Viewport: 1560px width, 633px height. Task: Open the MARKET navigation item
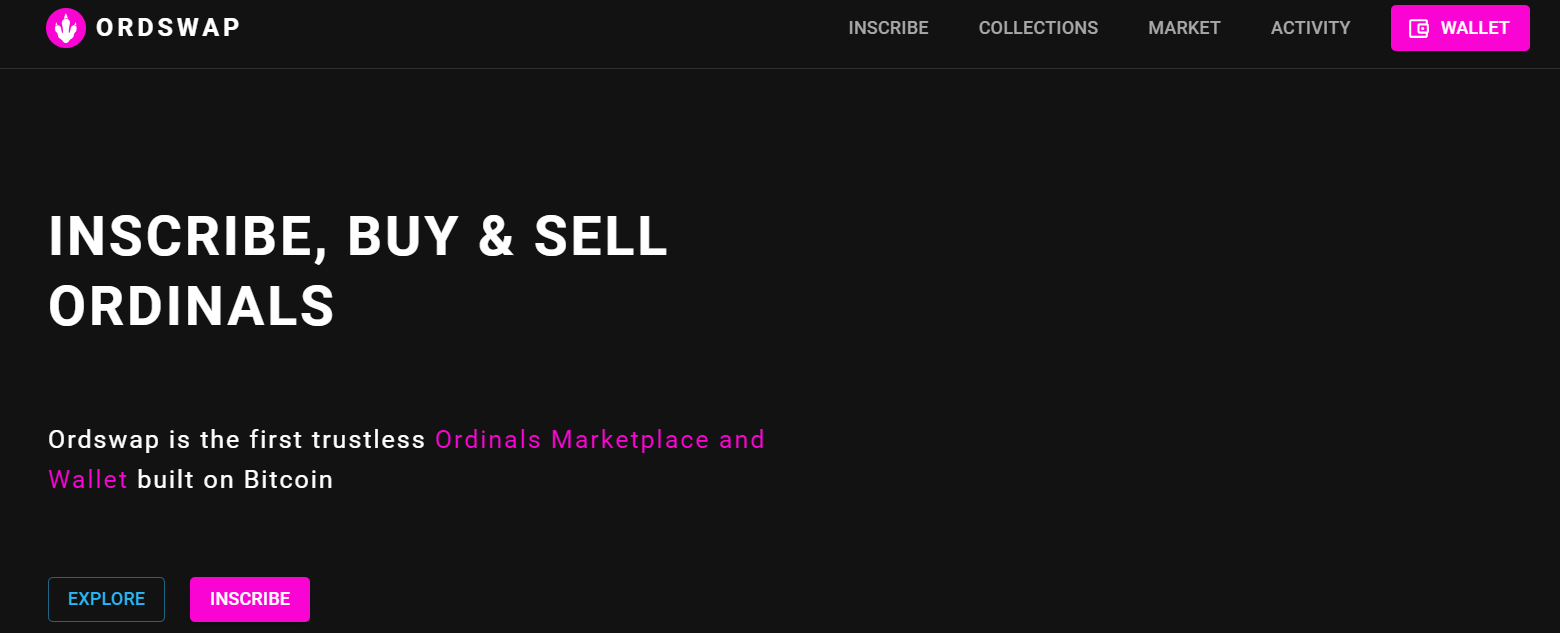tap(1184, 28)
